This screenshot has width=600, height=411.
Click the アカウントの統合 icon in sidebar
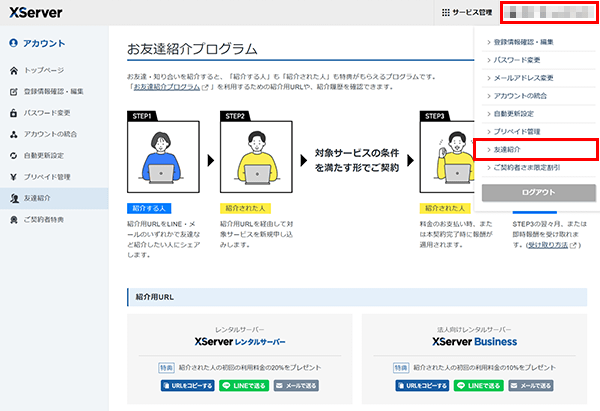tap(14, 135)
